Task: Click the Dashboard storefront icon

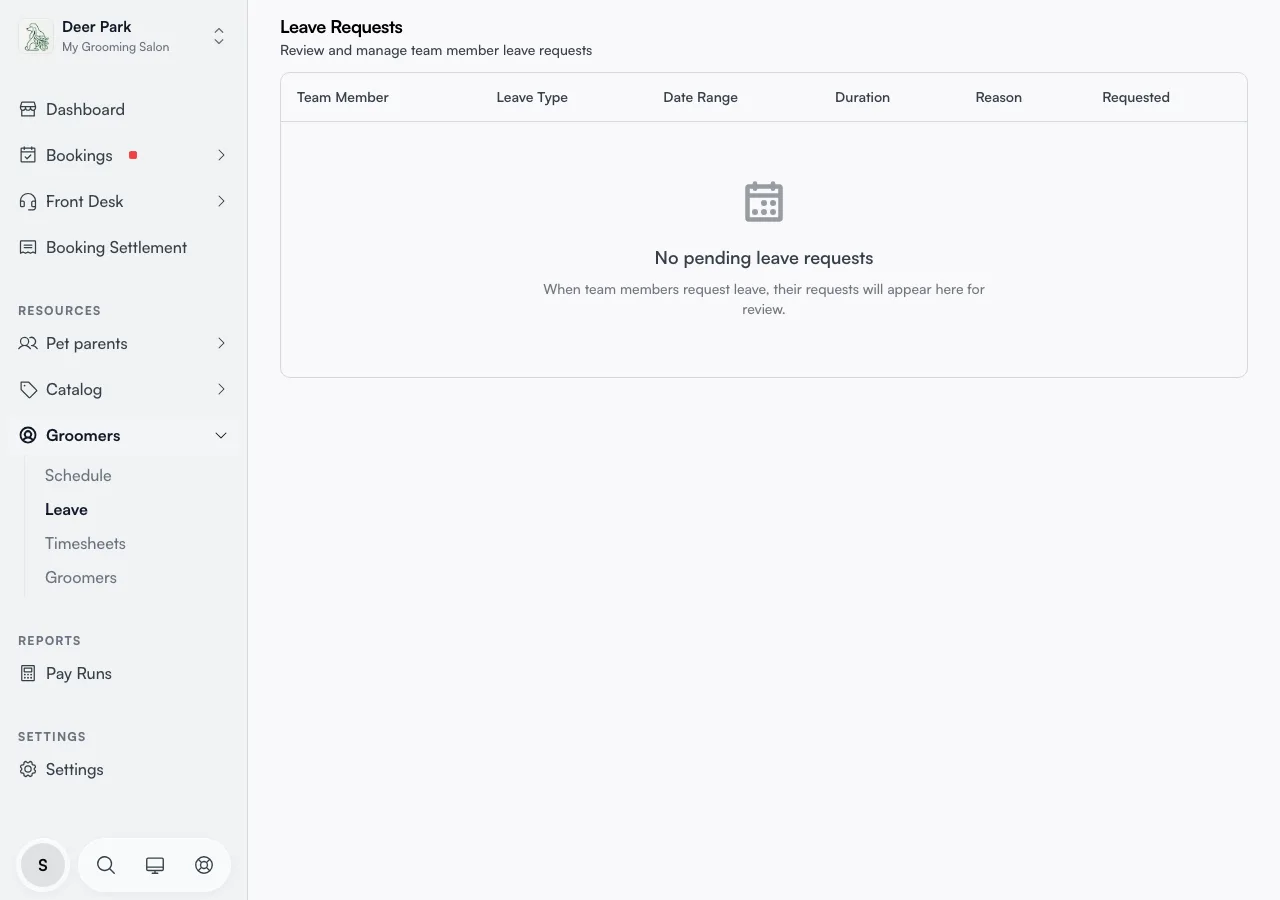Action: coord(28,109)
